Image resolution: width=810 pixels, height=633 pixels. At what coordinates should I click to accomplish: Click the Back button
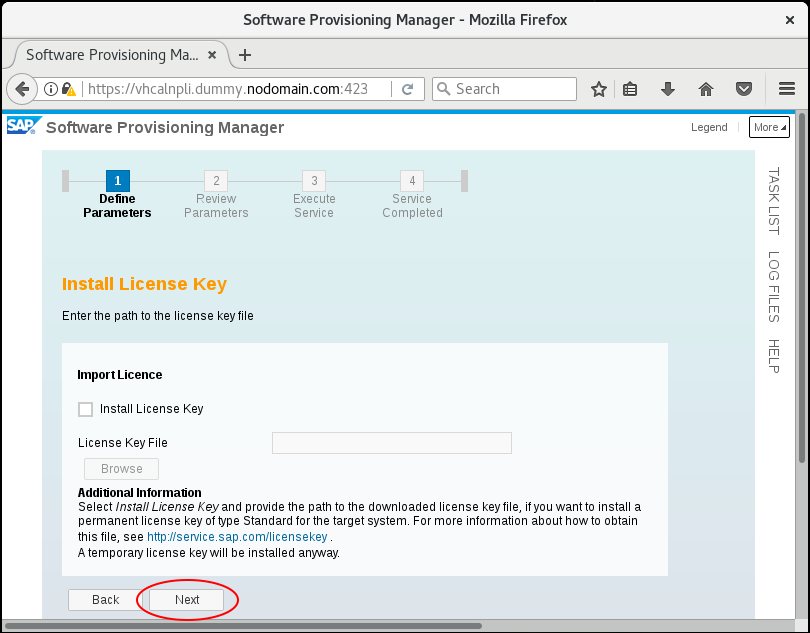(x=105, y=600)
